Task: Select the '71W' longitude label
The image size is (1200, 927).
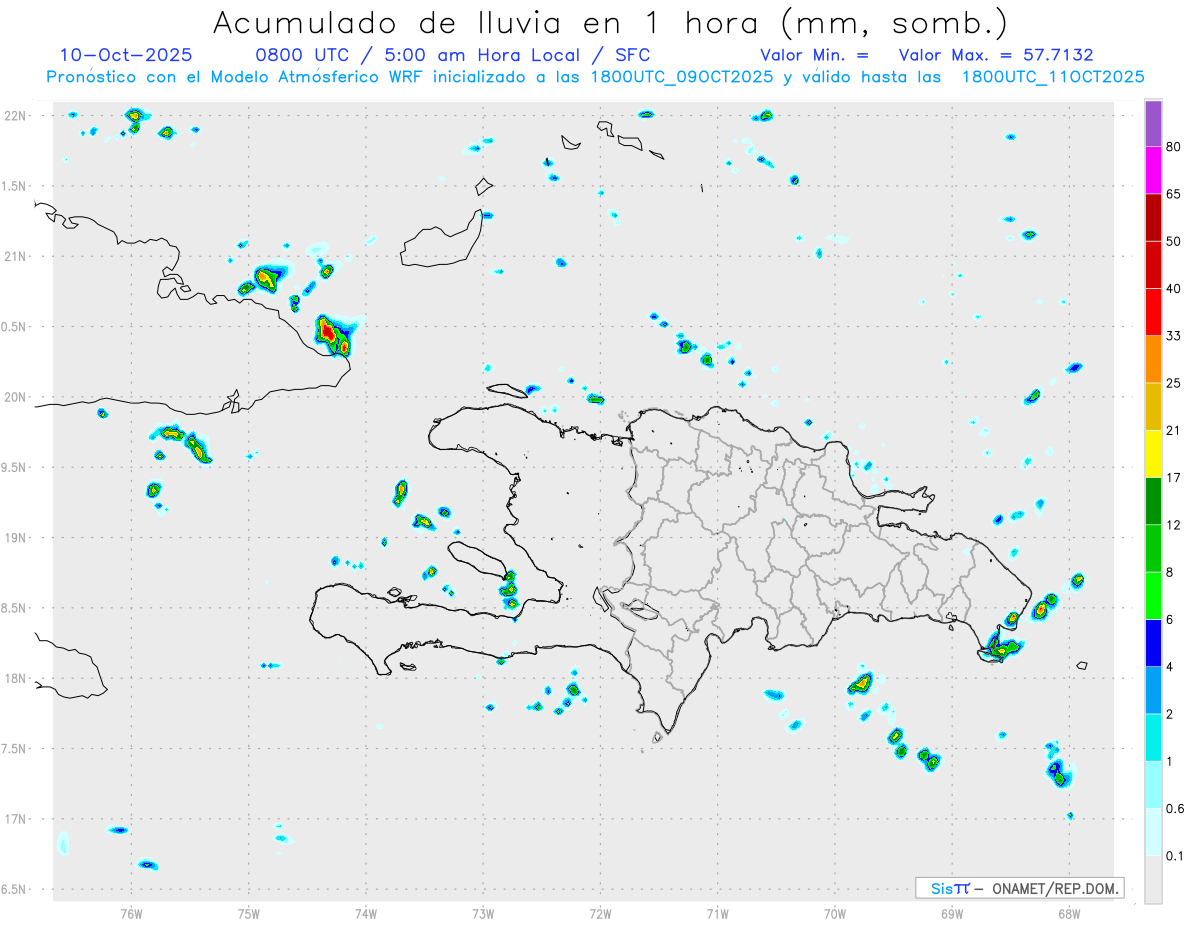Action: [x=717, y=913]
